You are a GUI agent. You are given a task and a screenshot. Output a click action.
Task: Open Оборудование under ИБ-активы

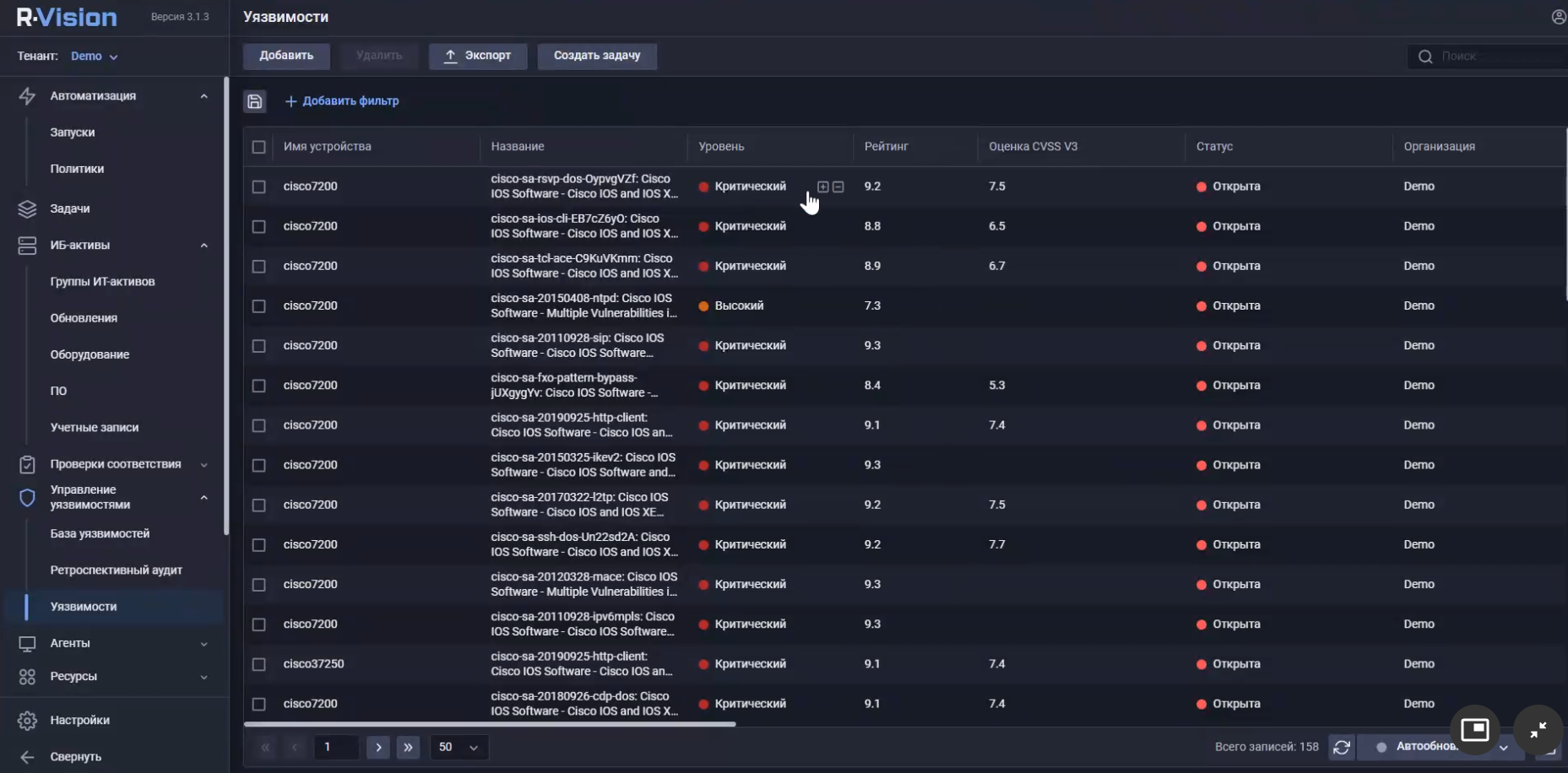90,354
